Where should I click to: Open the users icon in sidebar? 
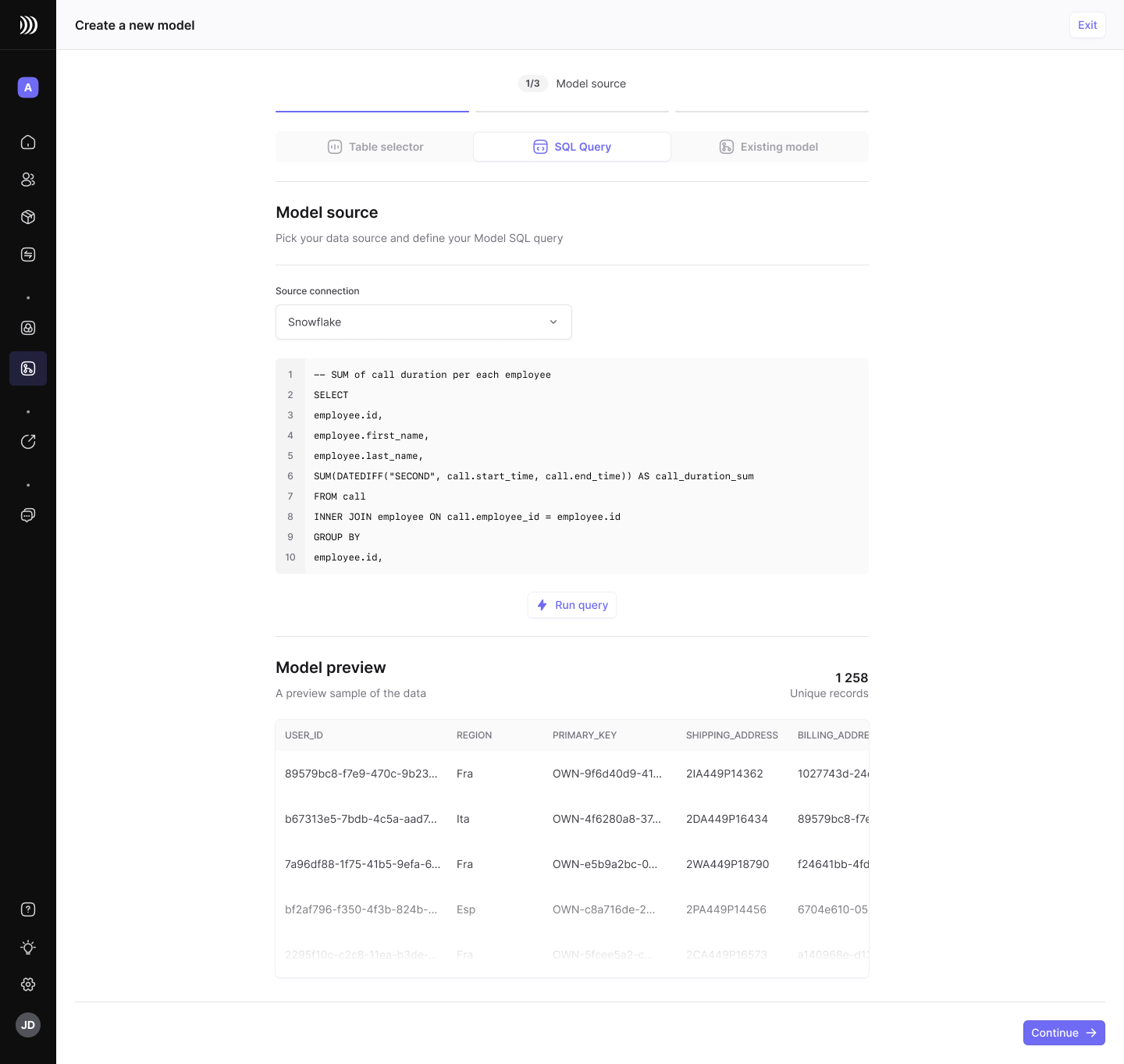[28, 180]
